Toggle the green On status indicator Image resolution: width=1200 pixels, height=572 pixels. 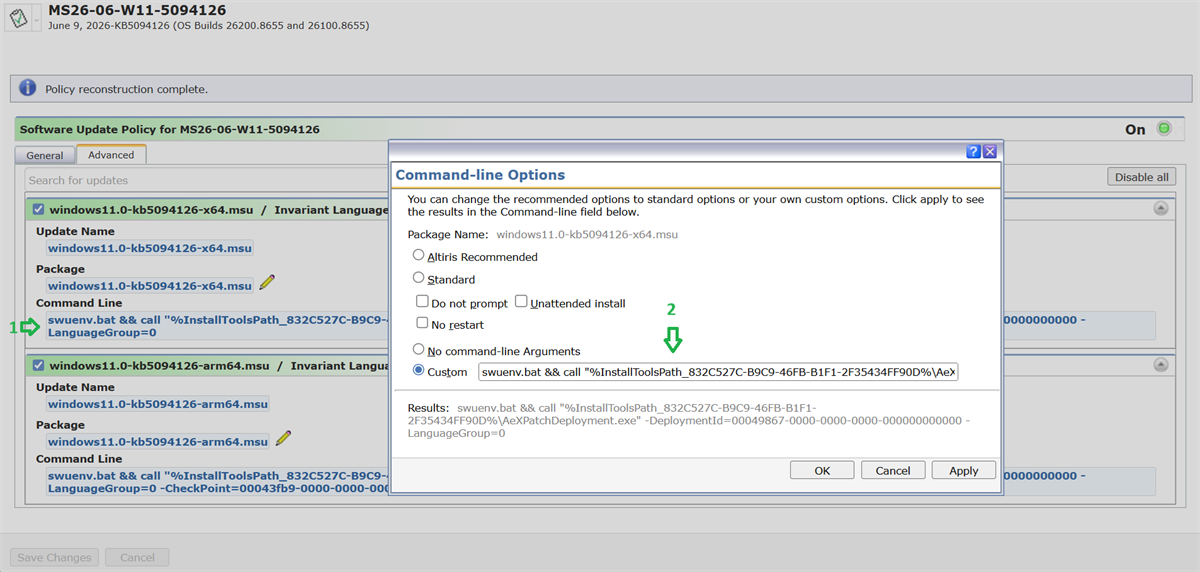[x=1164, y=129]
